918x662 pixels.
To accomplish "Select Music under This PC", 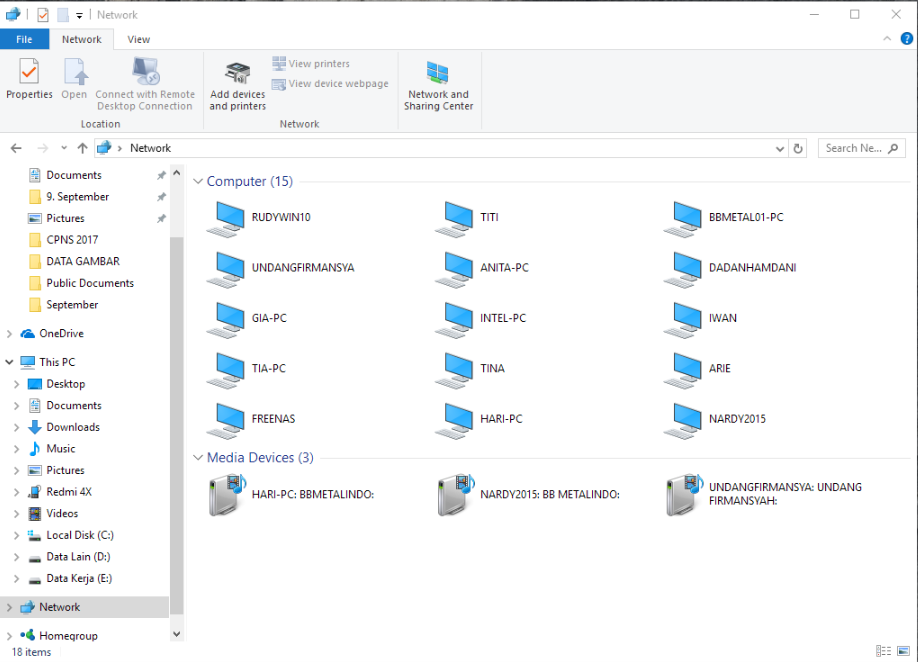I will (x=61, y=449).
